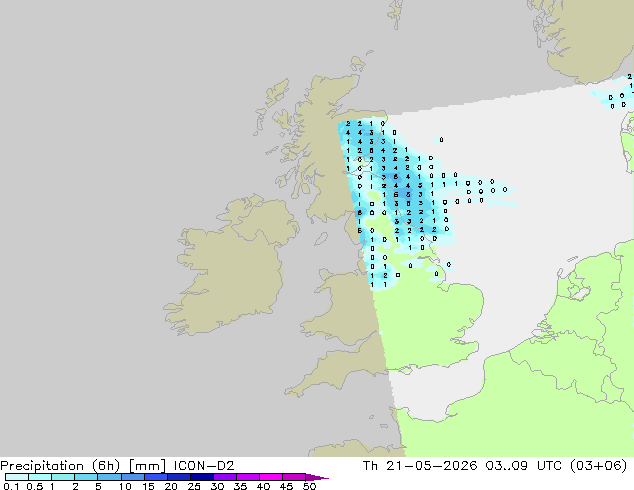Click the 1–2 mm legend color swatch
Viewport: 634px width, 490px height.
click(x=63, y=477)
